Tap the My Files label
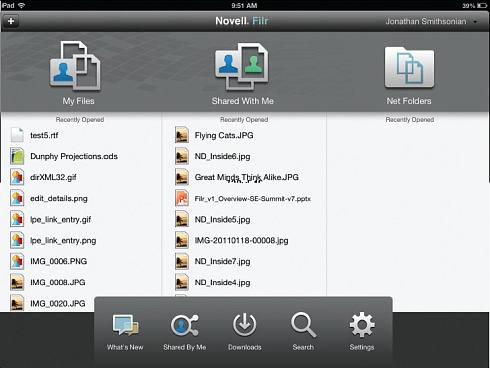This screenshot has height=368, width=490. point(78,101)
